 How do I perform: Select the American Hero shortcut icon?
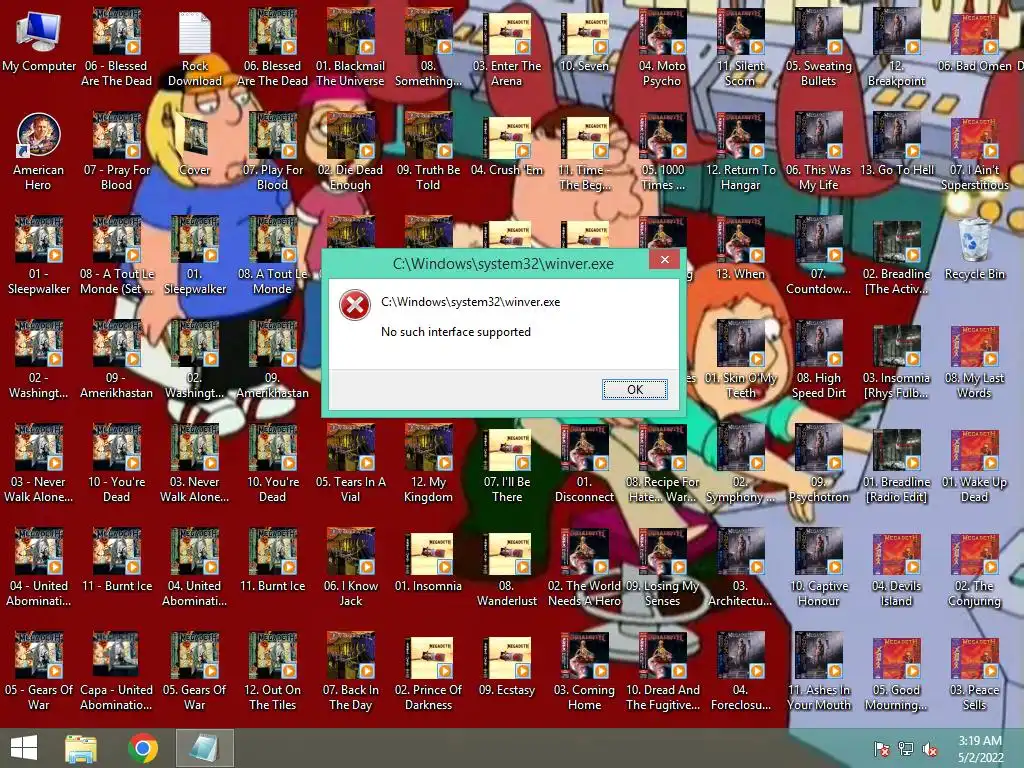click(39, 152)
